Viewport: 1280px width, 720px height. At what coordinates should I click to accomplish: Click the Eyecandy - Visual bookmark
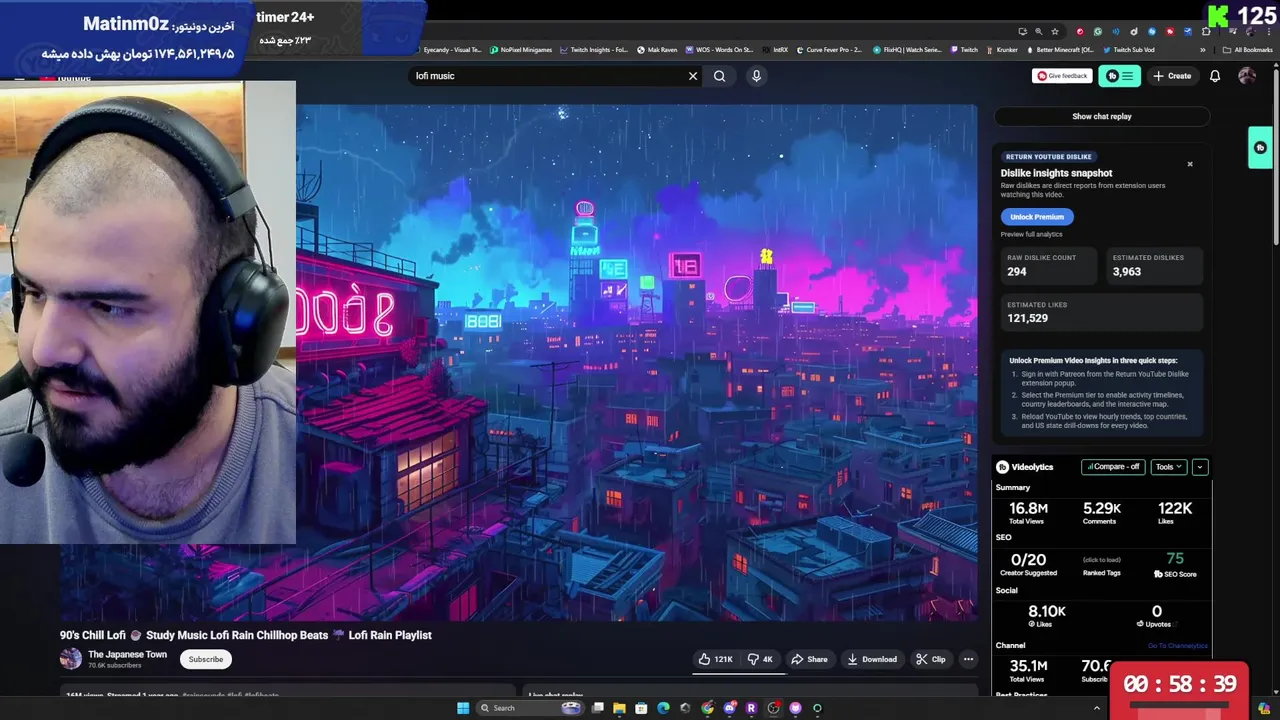(x=450, y=50)
